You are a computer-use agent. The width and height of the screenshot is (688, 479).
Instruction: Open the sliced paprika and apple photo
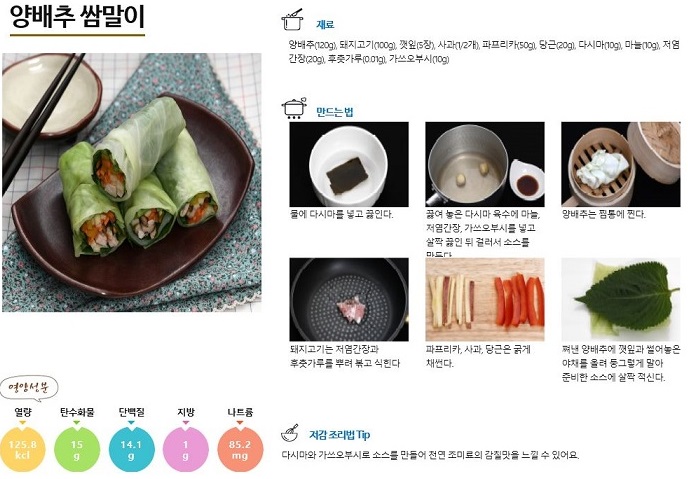485,300
